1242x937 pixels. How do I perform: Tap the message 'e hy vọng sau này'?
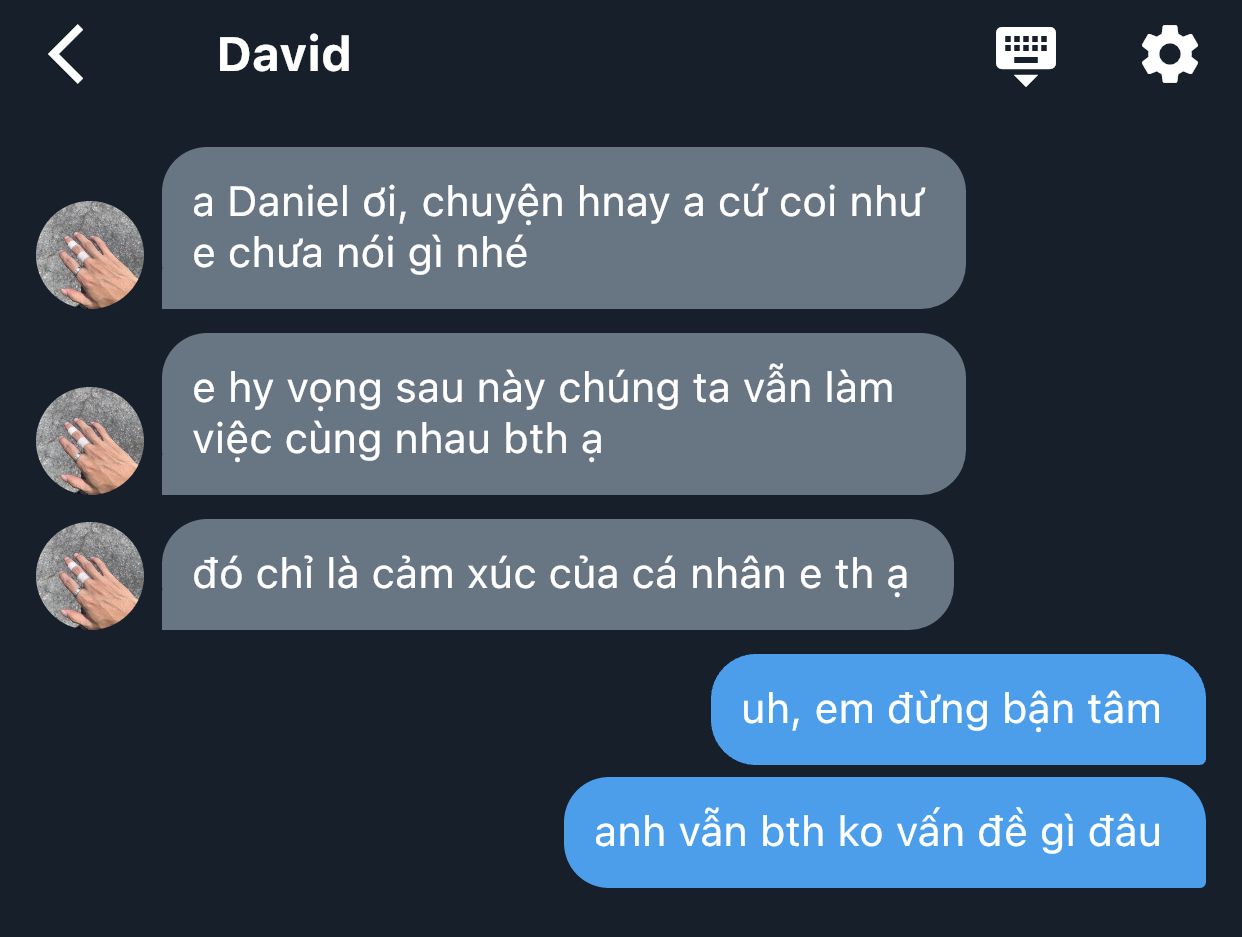point(563,414)
